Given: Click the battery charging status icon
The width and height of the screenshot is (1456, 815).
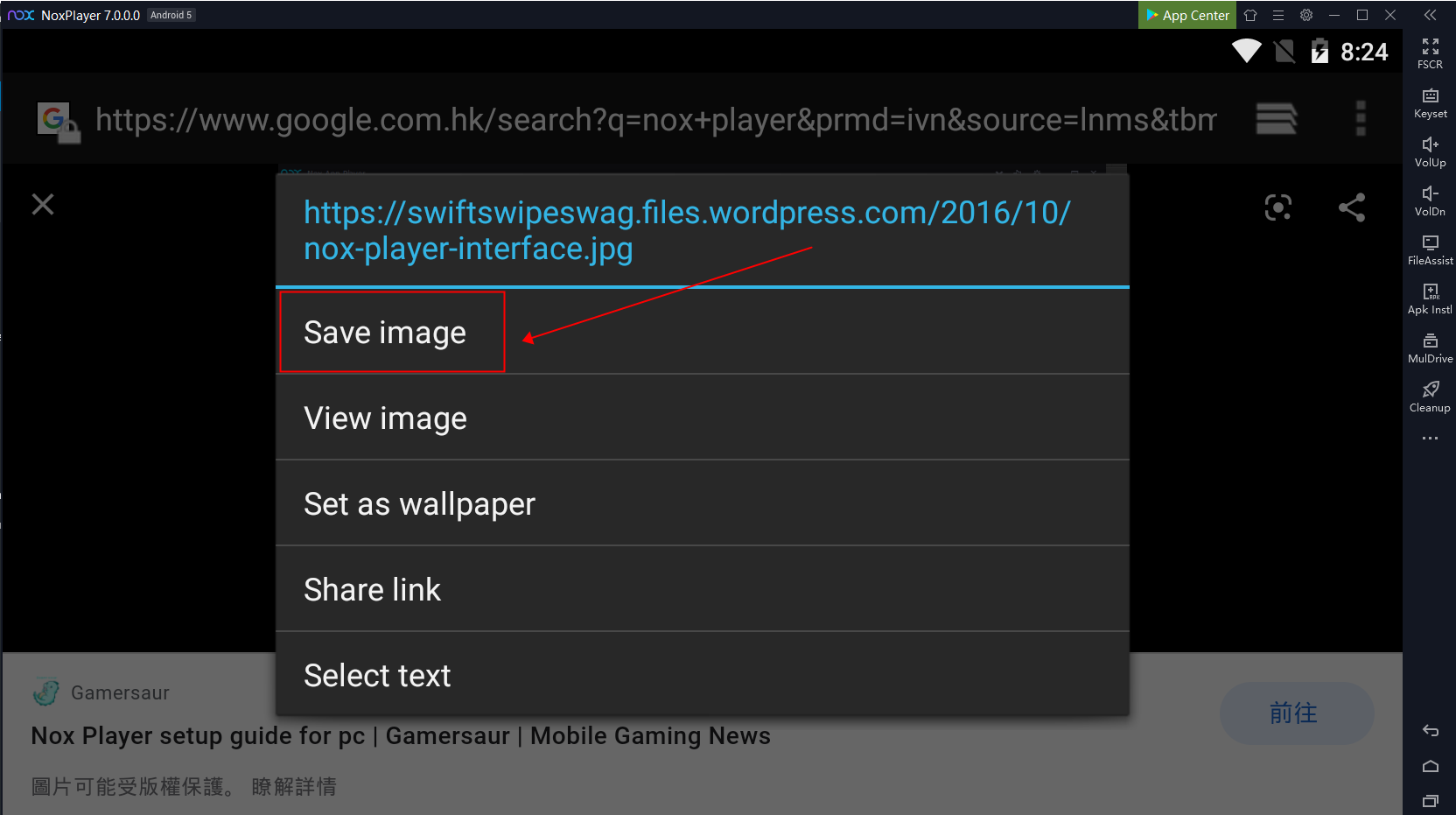Looking at the screenshot, I should (x=1319, y=52).
